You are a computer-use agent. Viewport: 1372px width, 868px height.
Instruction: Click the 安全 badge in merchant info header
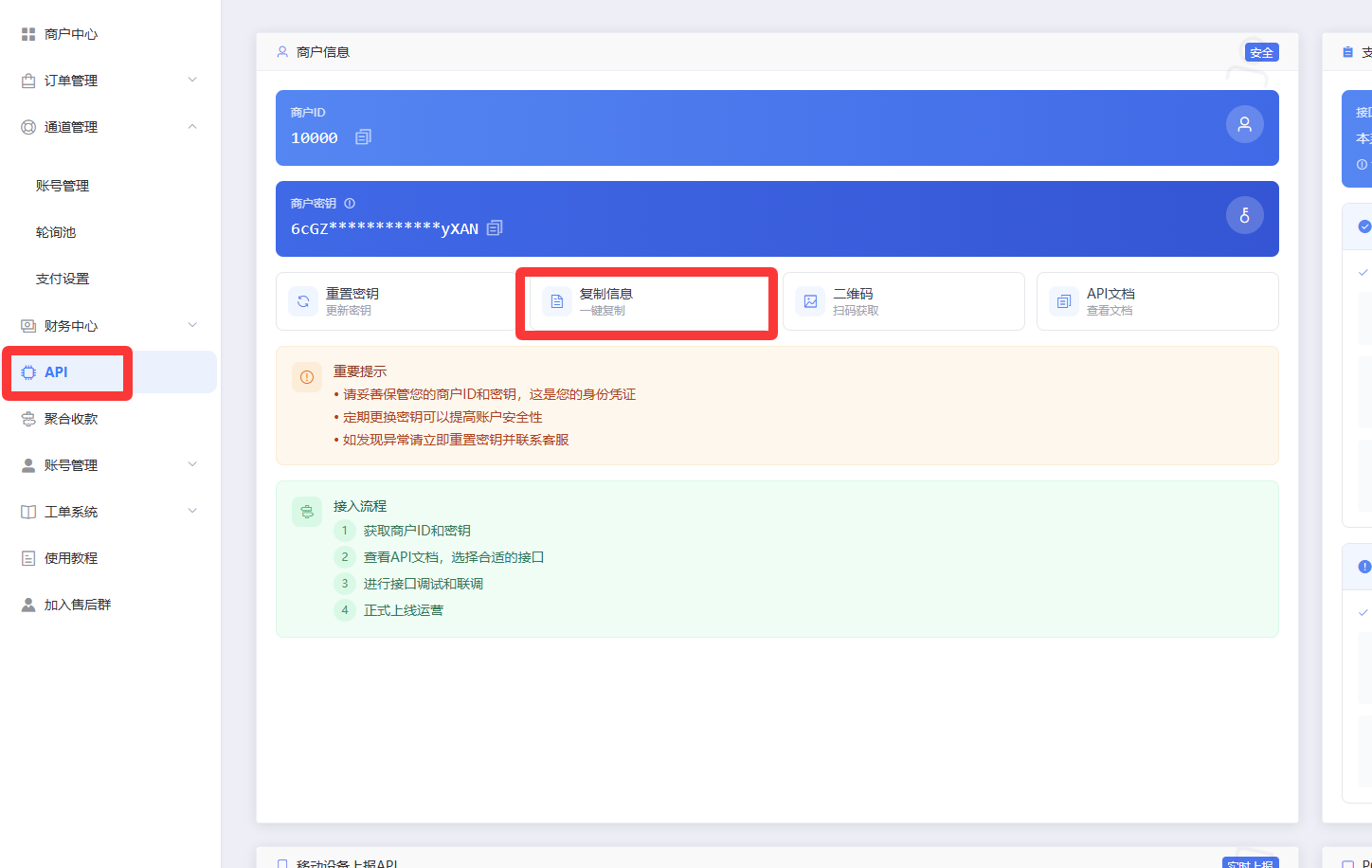tap(1261, 53)
